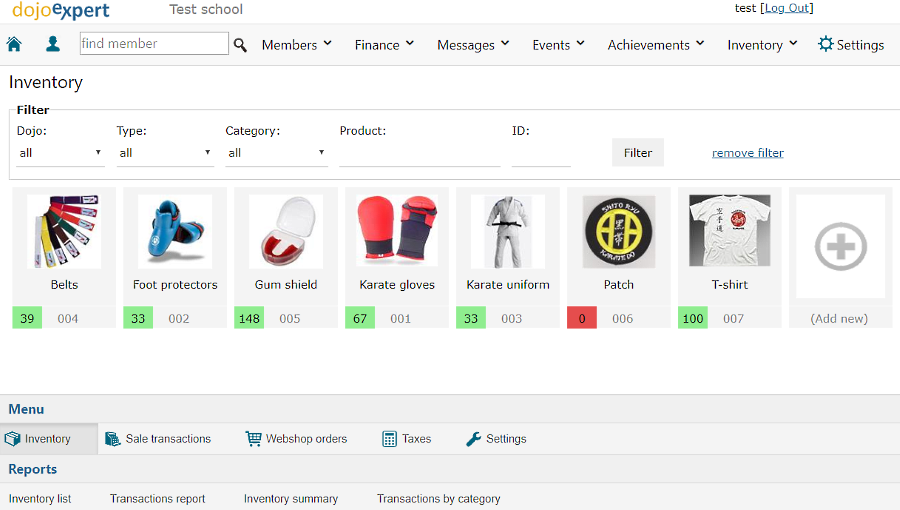Focus the find member search field
Screen dimensions: 900x510
click(154, 44)
